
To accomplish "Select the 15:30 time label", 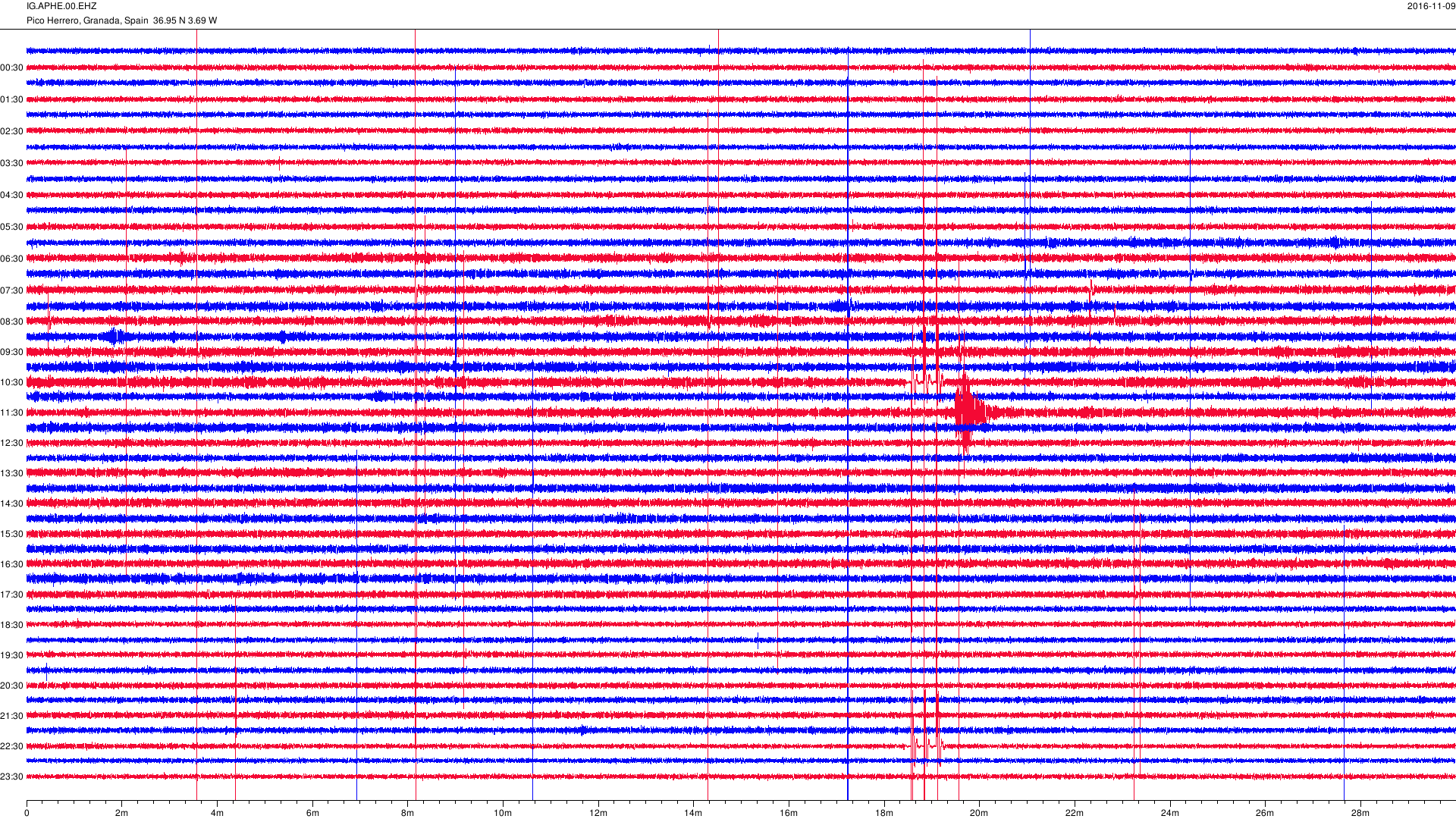I will [11, 534].
